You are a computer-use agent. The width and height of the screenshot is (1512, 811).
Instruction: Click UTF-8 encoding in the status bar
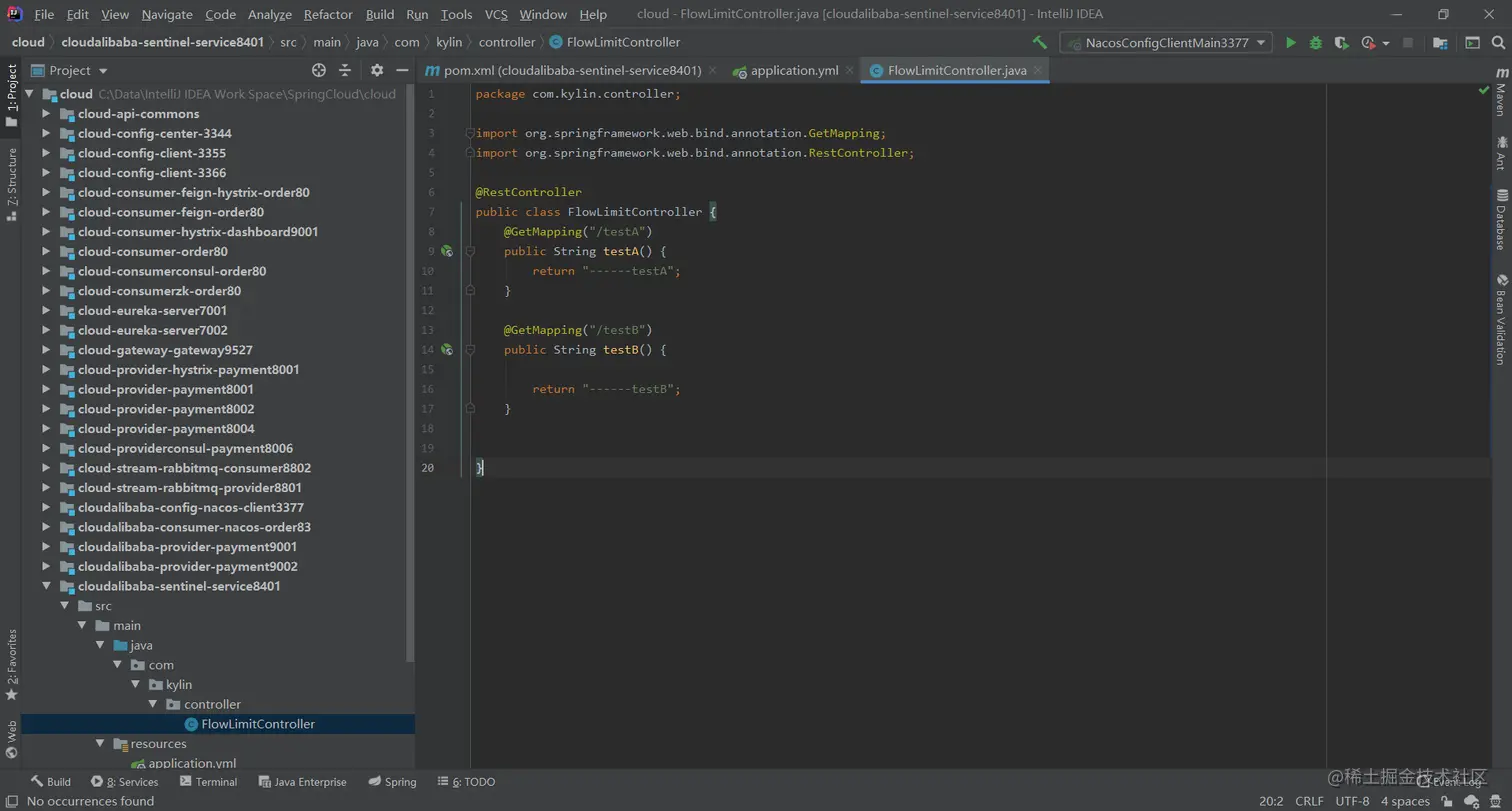pos(1352,801)
